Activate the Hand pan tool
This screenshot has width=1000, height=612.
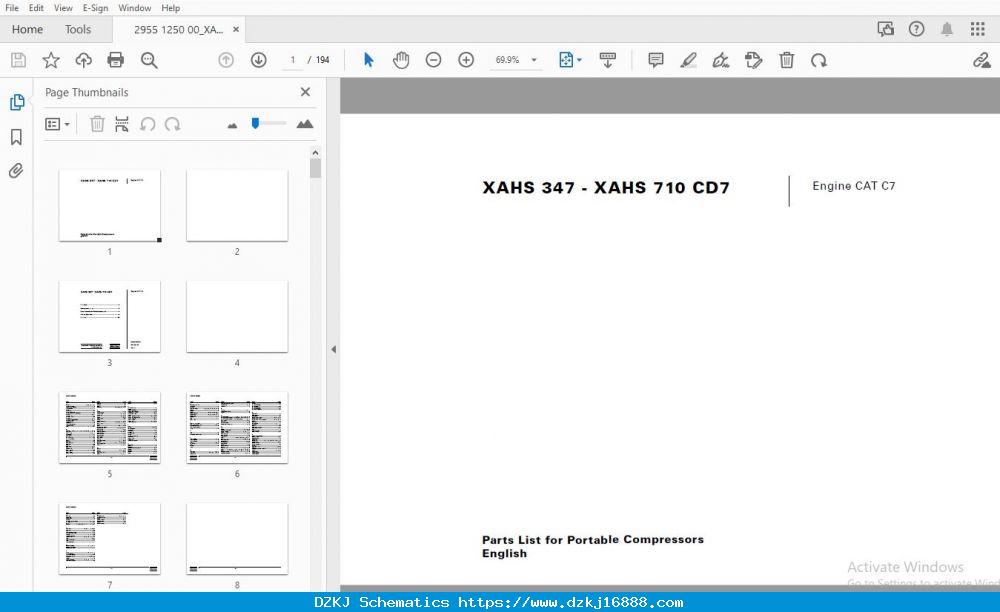pos(401,60)
